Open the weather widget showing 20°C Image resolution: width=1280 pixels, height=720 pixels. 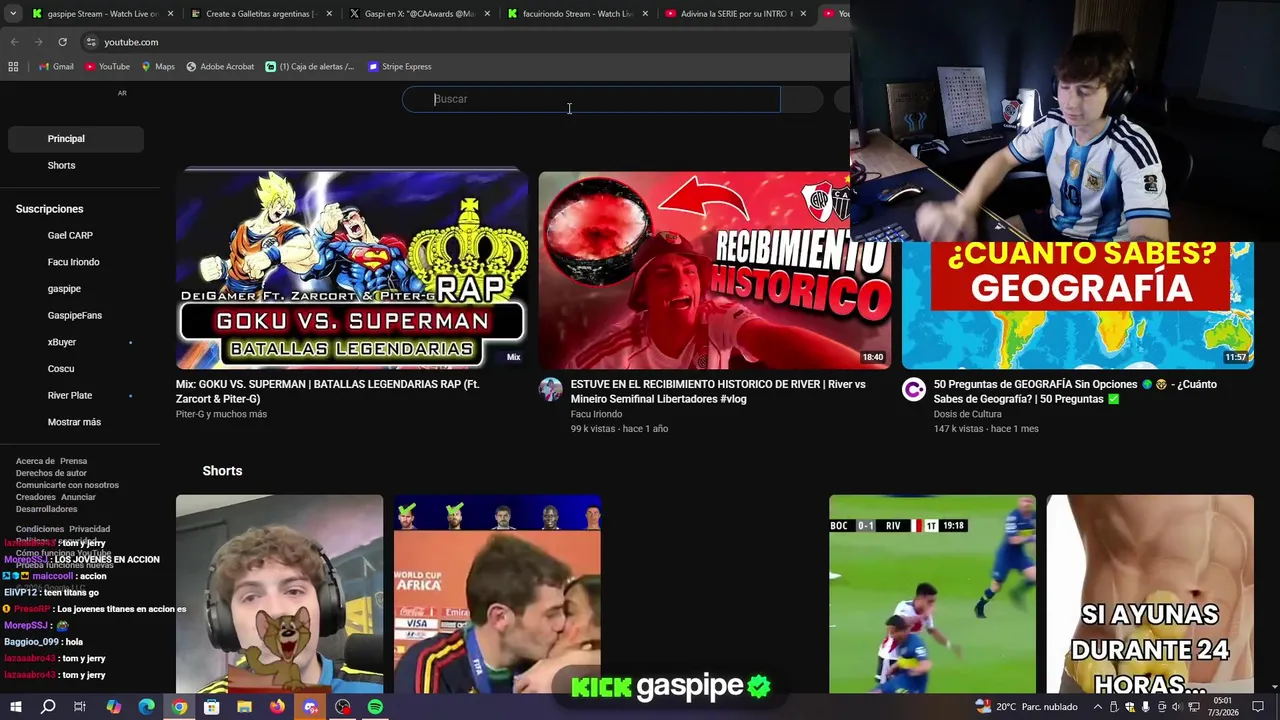coord(1025,707)
